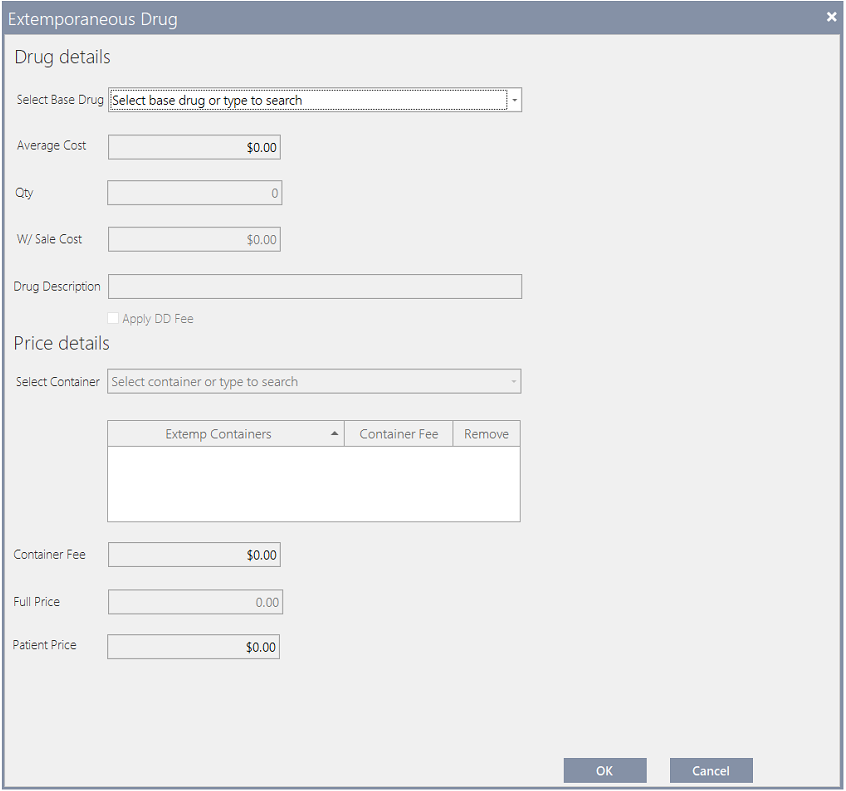Click the Average Cost field

point(193,146)
